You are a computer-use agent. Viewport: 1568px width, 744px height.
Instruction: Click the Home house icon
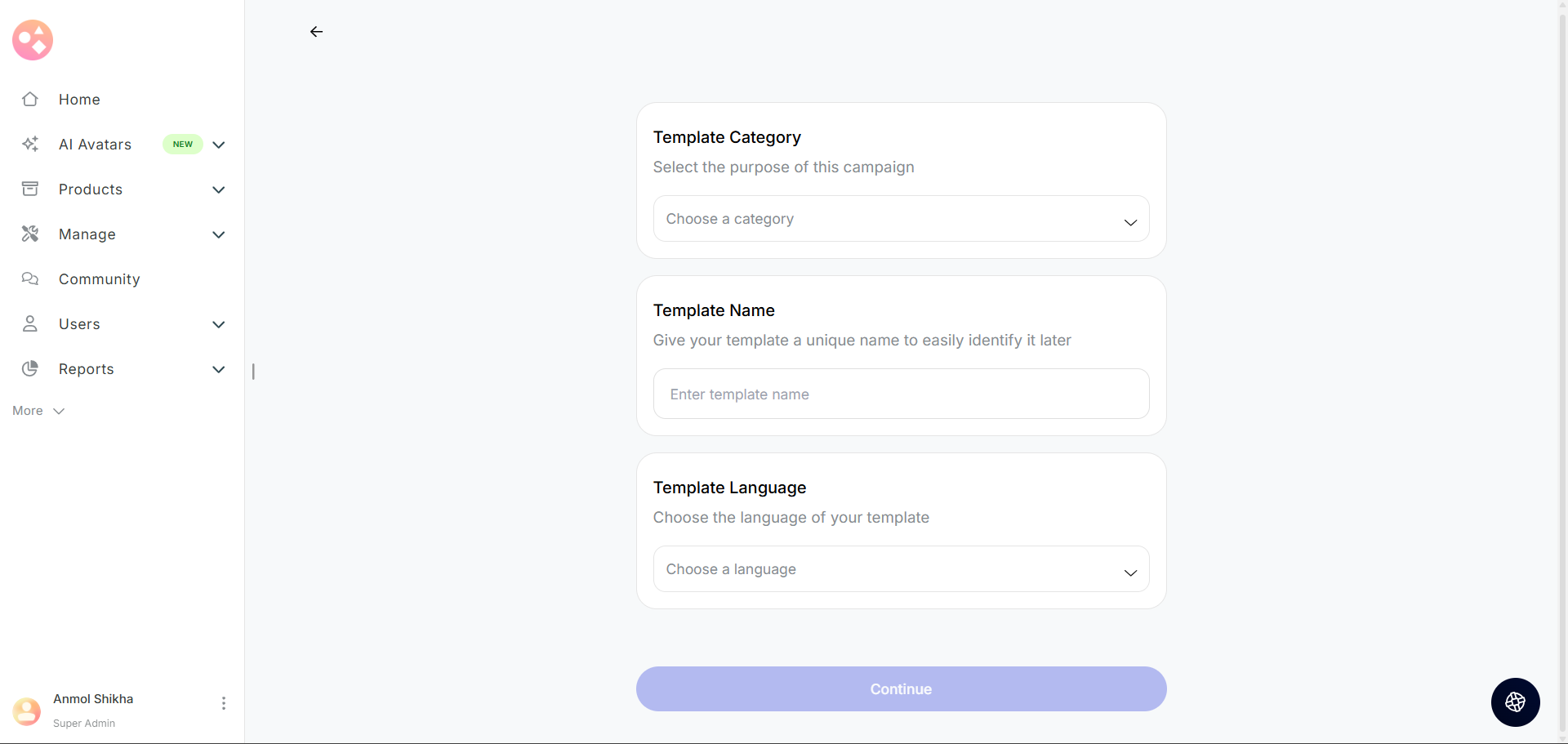coord(30,99)
